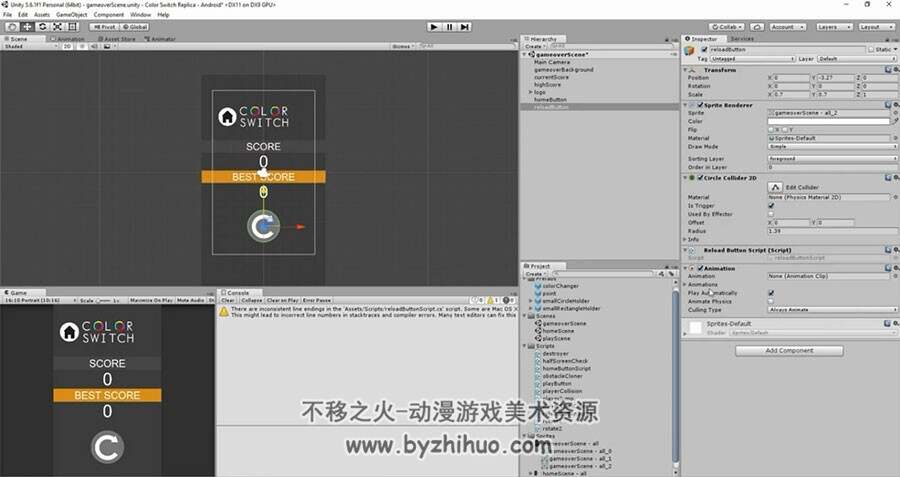
Task: Check Used By Effector checkbox
Action: point(771,214)
